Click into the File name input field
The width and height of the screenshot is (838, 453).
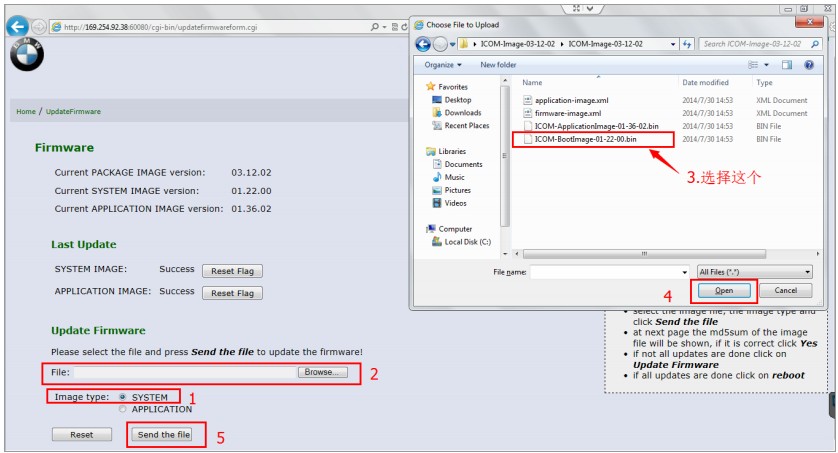[x=605, y=272]
